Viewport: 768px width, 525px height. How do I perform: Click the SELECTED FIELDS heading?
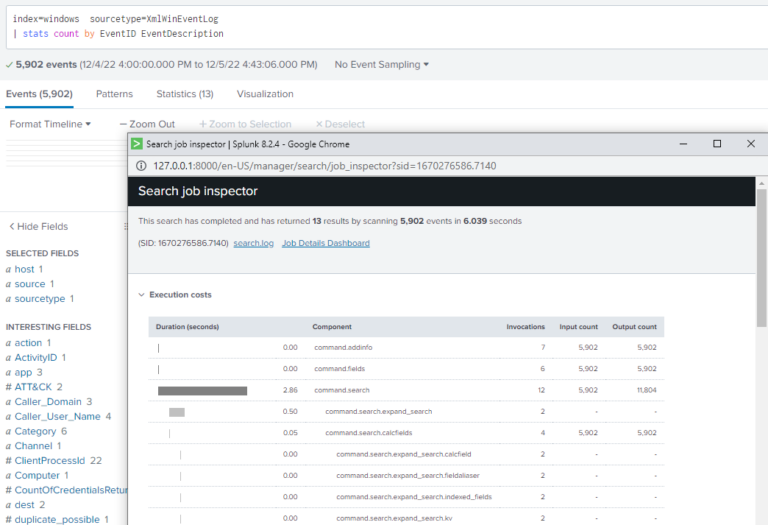[x=42, y=253]
